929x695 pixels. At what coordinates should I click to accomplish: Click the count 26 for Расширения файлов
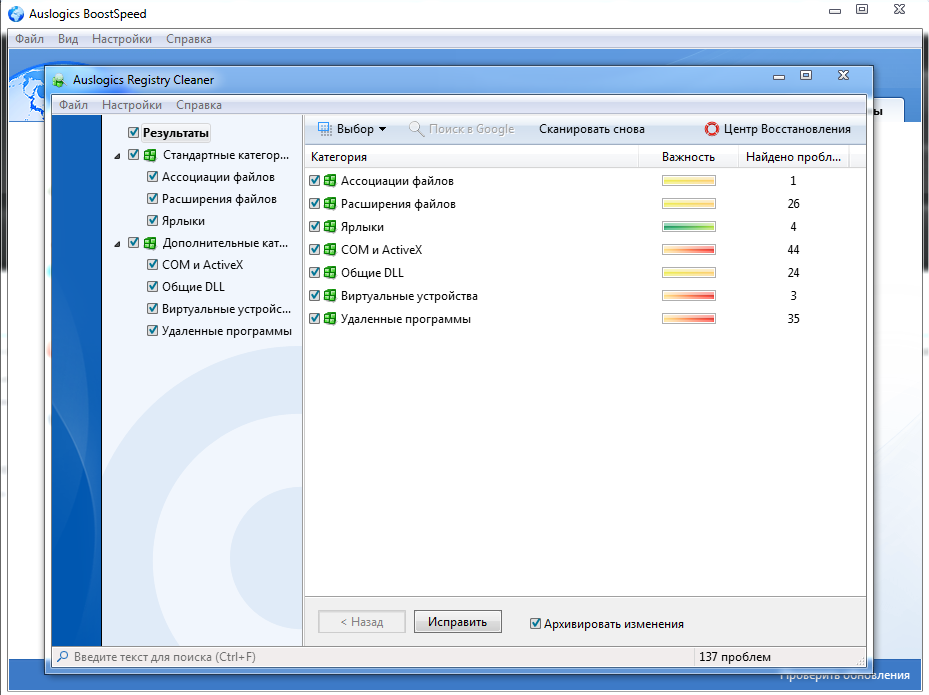(x=793, y=204)
